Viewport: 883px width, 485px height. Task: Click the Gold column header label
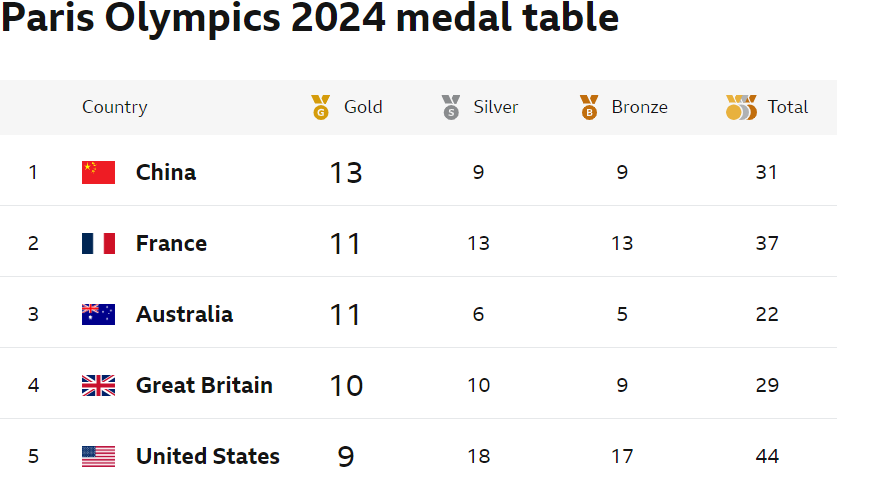[363, 107]
